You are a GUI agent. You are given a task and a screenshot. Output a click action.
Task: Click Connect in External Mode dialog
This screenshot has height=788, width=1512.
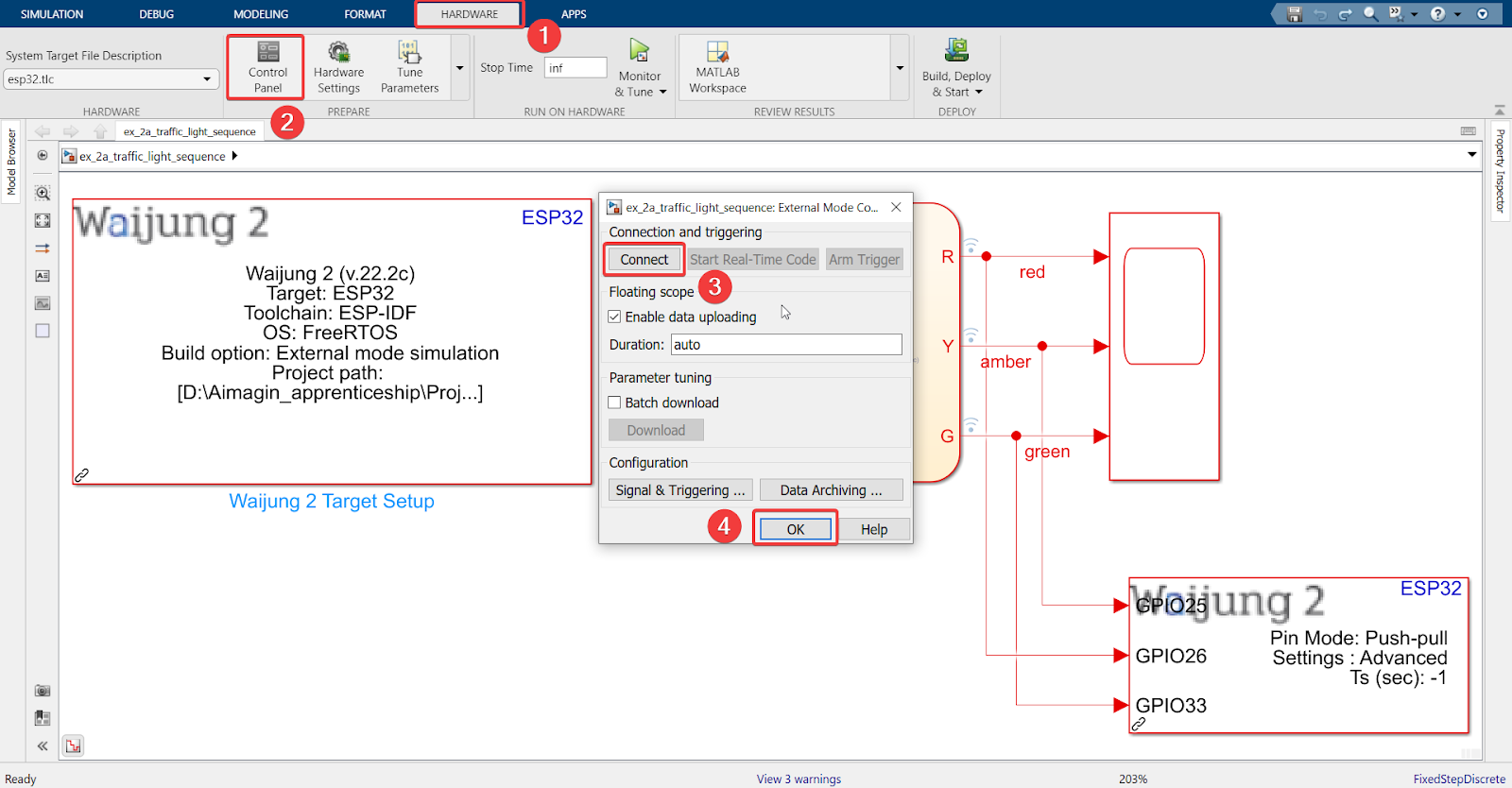pyautogui.click(x=644, y=260)
